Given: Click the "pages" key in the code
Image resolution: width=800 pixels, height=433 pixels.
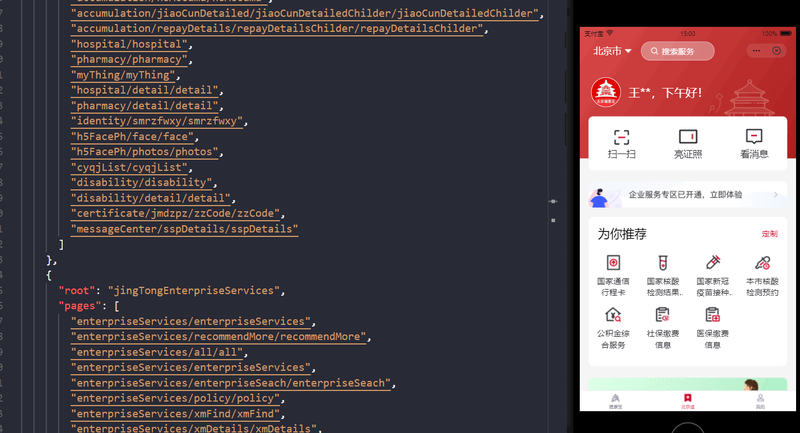Looking at the screenshot, I should (x=80, y=306).
